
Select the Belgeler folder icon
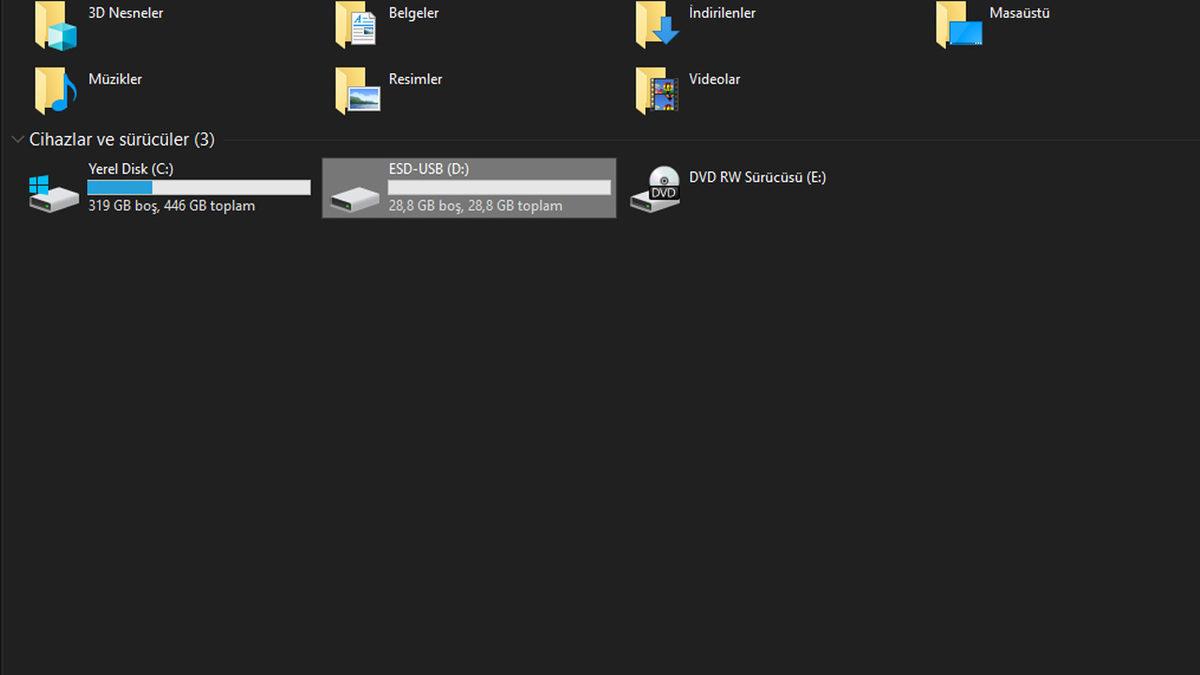click(356, 25)
